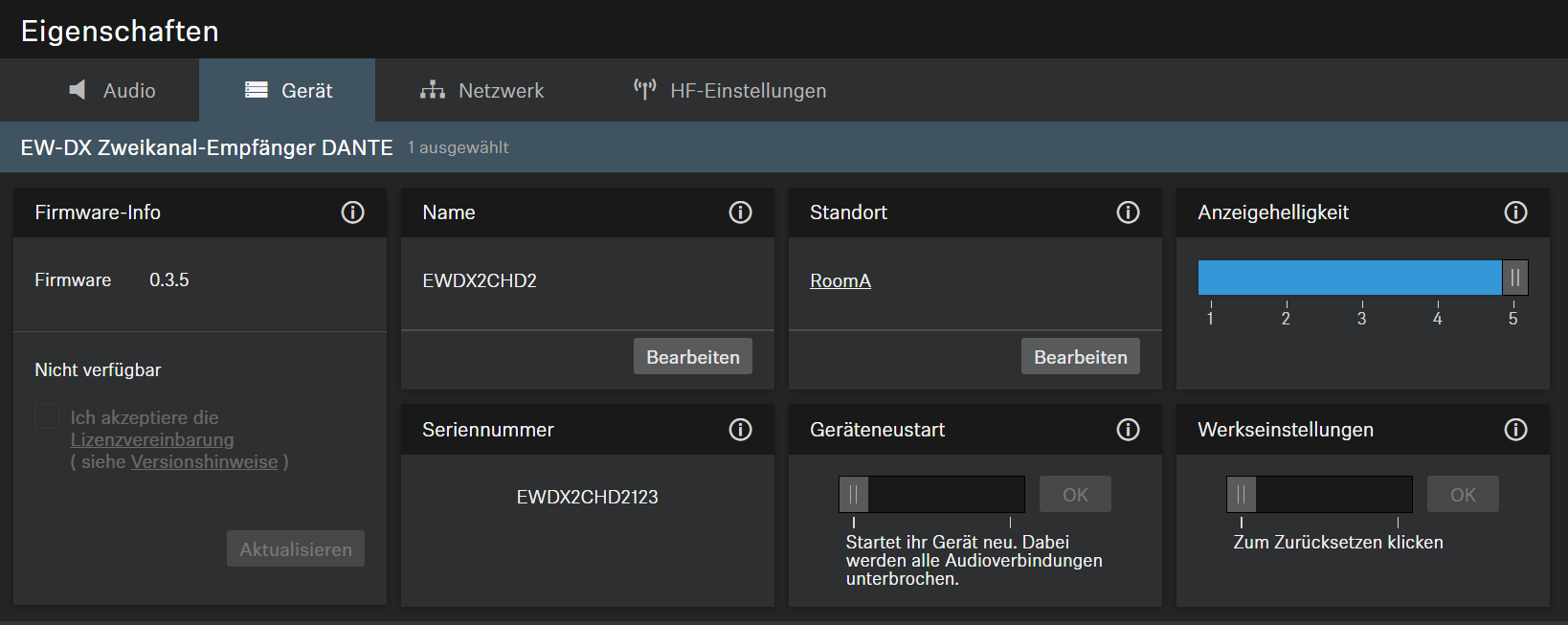Image resolution: width=1568 pixels, height=625 pixels.
Task: Click Bearbeiten in the Name panel
Action: tap(692, 357)
